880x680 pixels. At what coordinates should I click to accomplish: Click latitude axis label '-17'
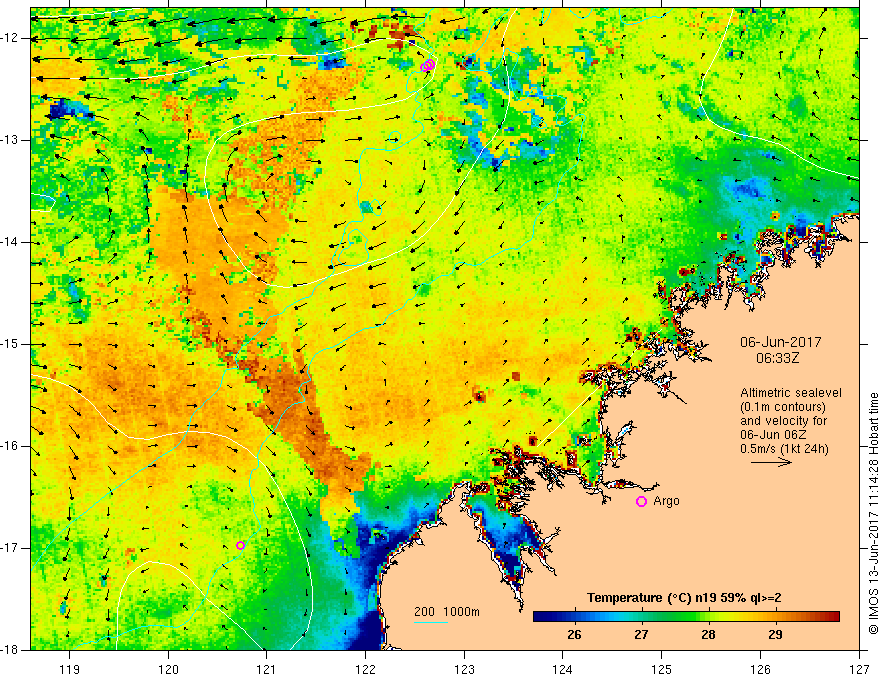(11, 548)
